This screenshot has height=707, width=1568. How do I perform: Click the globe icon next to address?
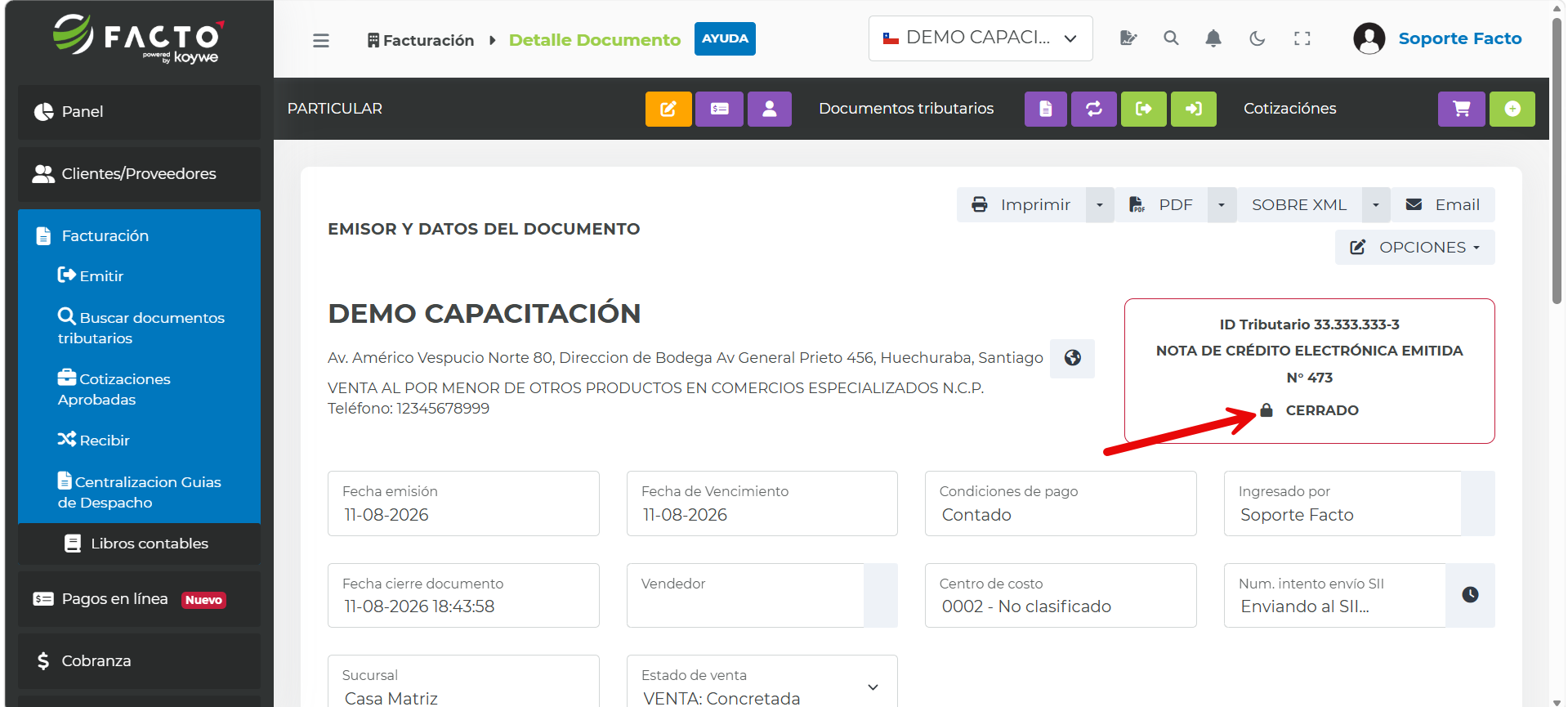pos(1072,358)
